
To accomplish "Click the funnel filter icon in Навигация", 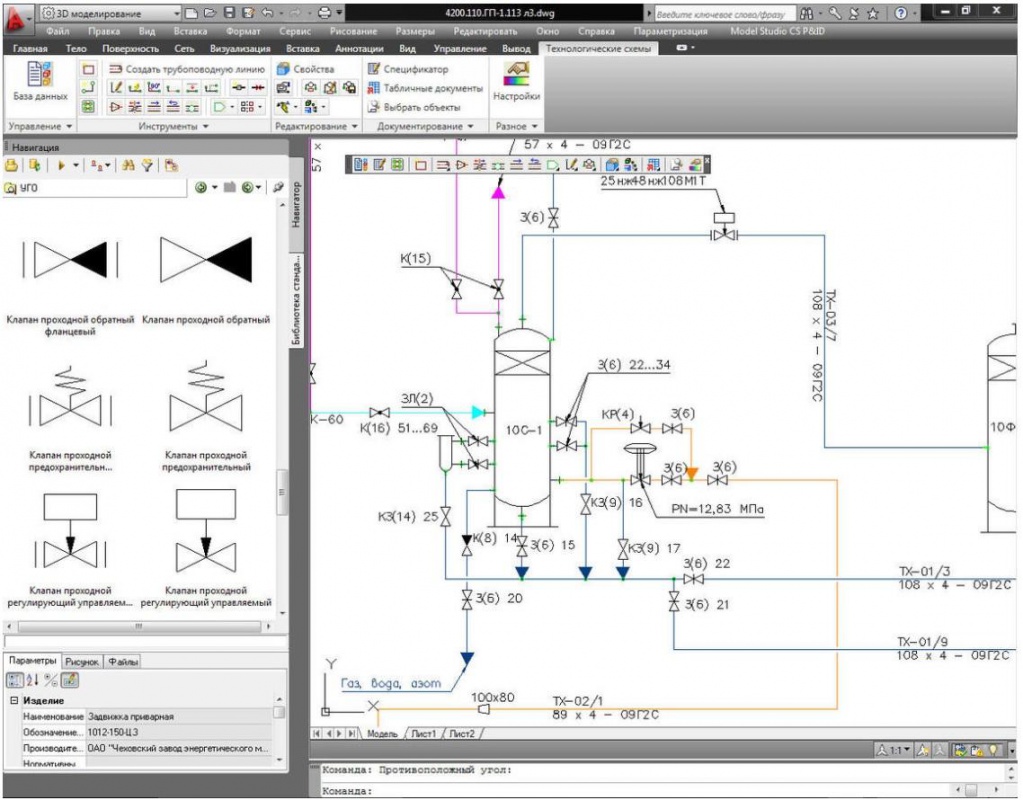I will click(x=147, y=166).
